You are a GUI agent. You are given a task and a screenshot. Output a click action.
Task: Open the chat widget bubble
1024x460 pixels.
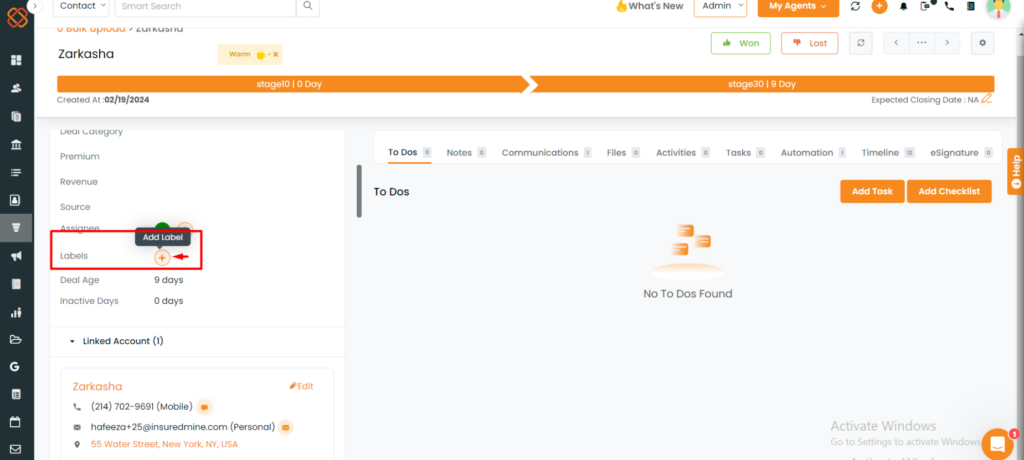click(x=997, y=444)
